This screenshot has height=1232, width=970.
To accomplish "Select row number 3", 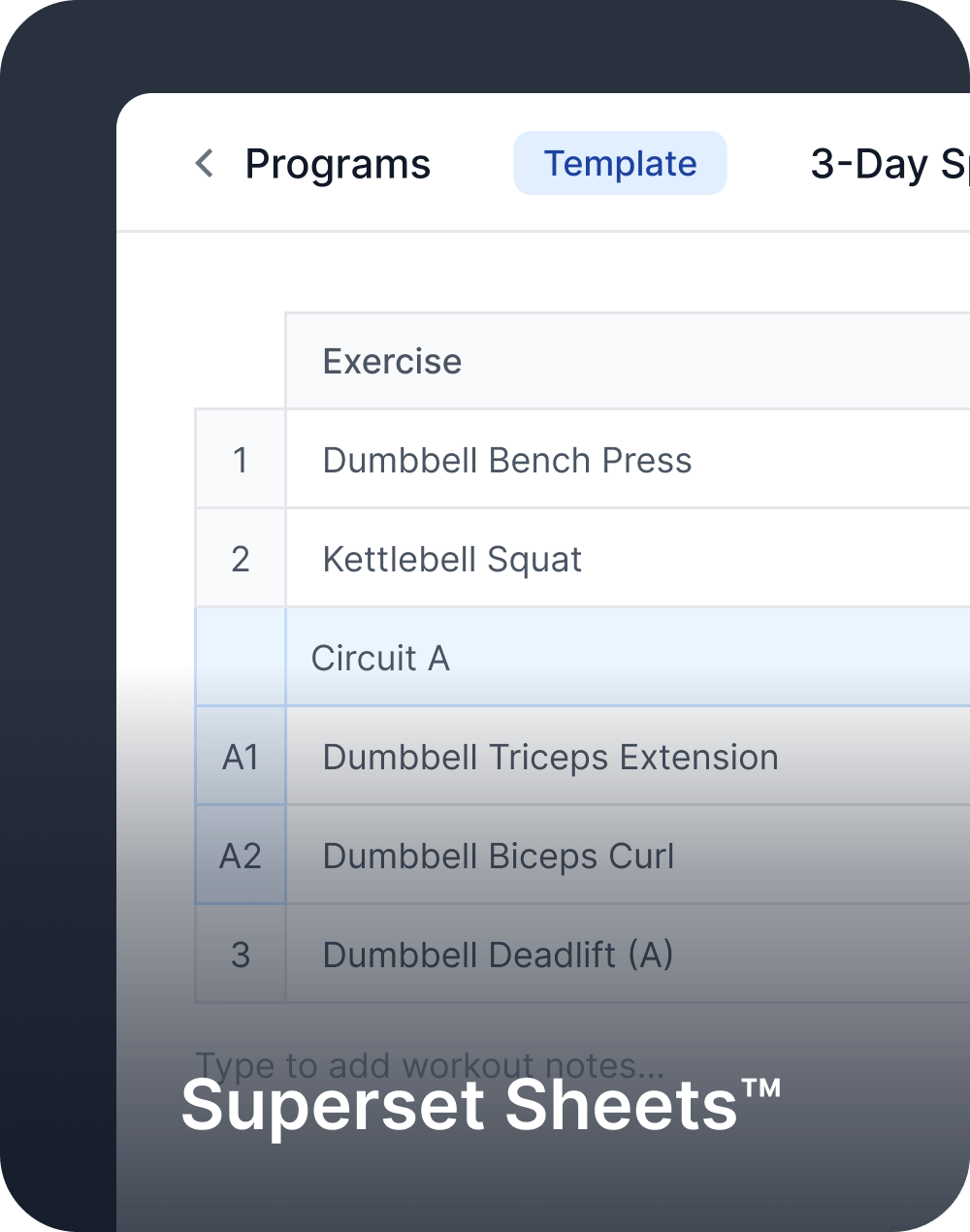I will pyautogui.click(x=241, y=955).
